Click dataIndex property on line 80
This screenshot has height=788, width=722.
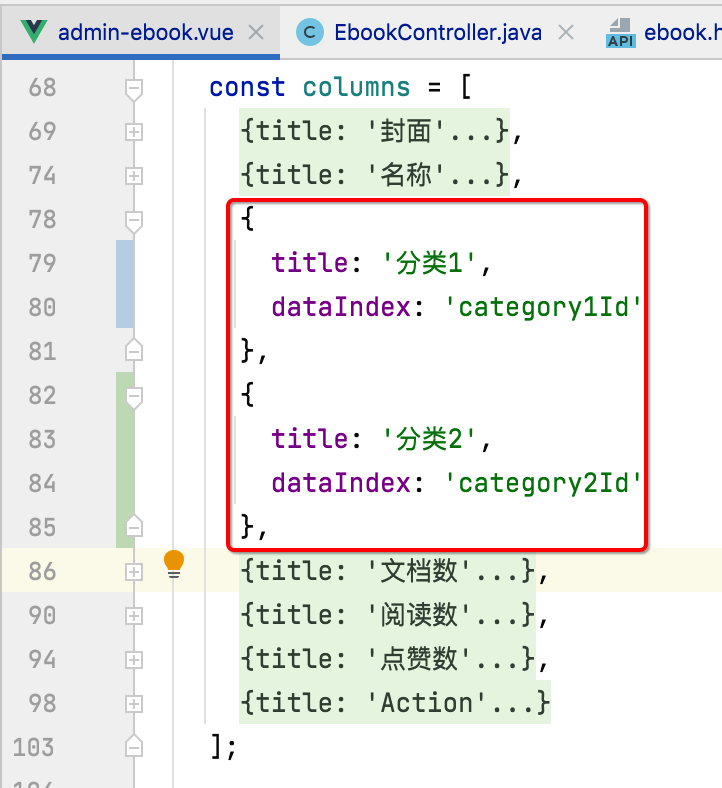click(x=341, y=307)
